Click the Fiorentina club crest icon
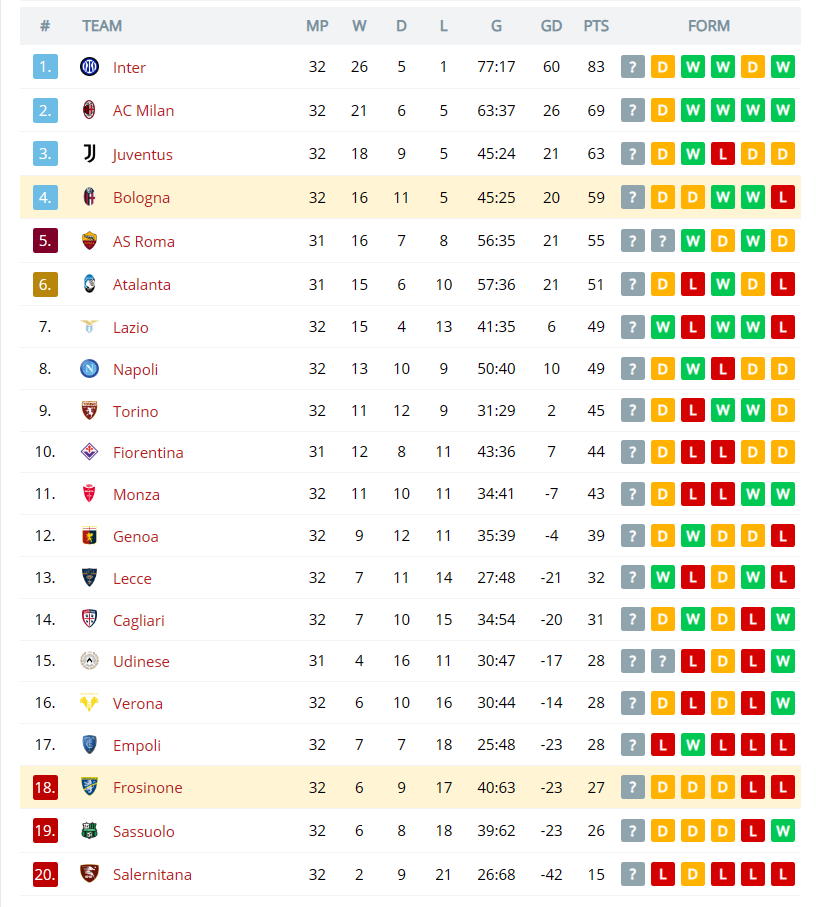 coord(89,452)
